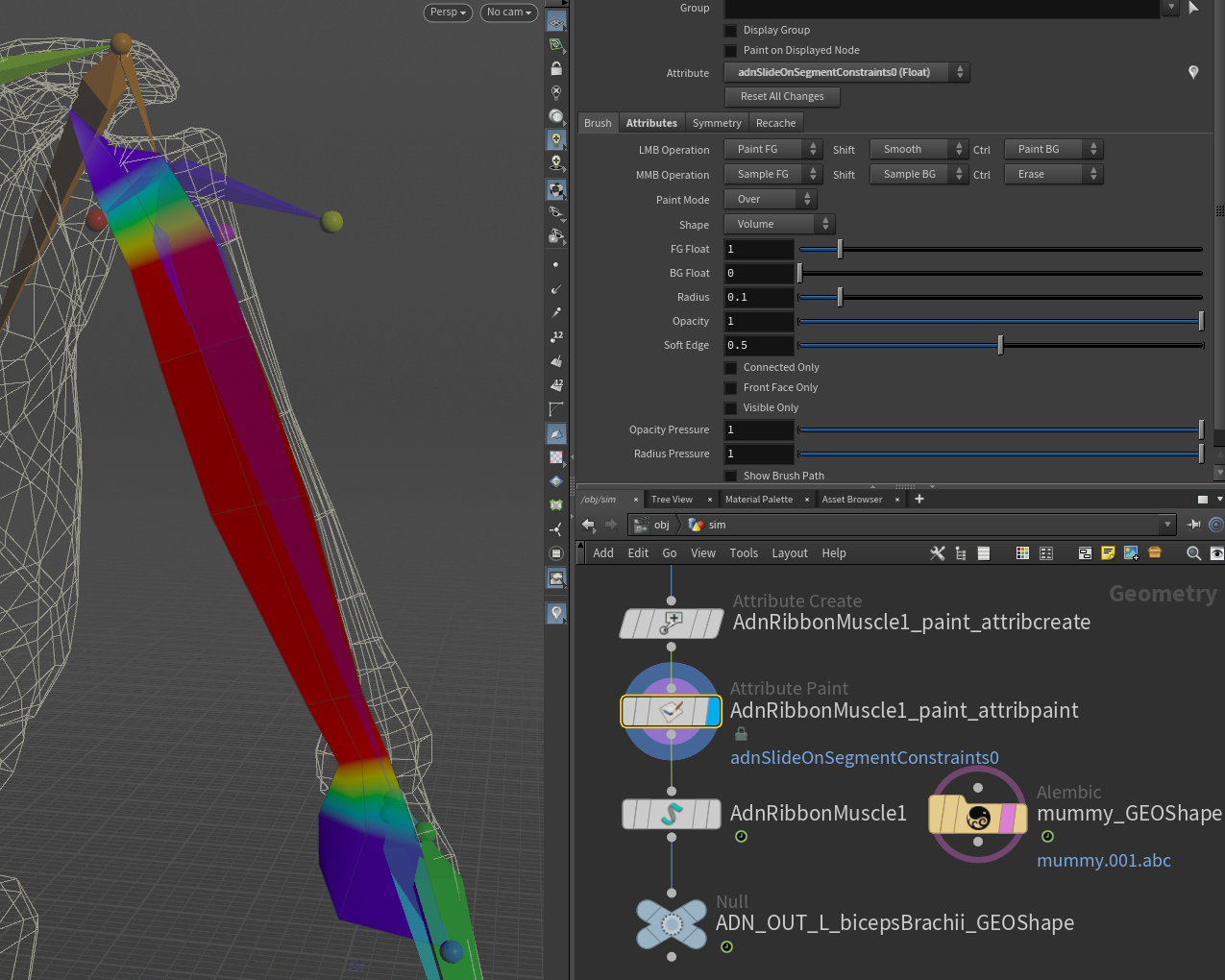Open the LMB Operation Paint FG dropdown
The height and width of the screenshot is (980, 1225).
point(772,150)
